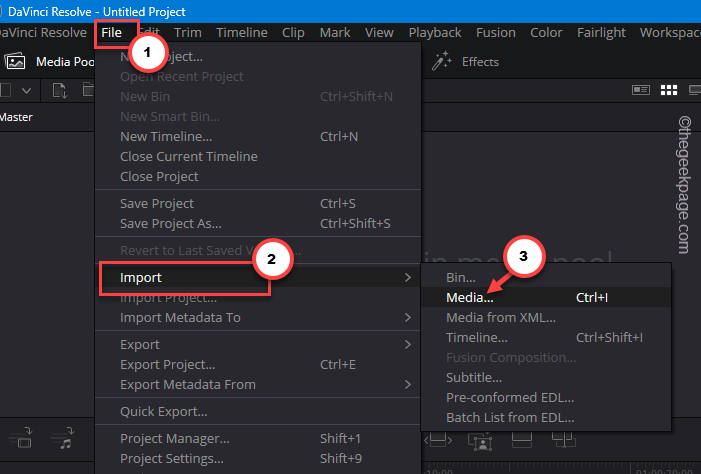Select Bin... in Import submenu

(546, 277)
